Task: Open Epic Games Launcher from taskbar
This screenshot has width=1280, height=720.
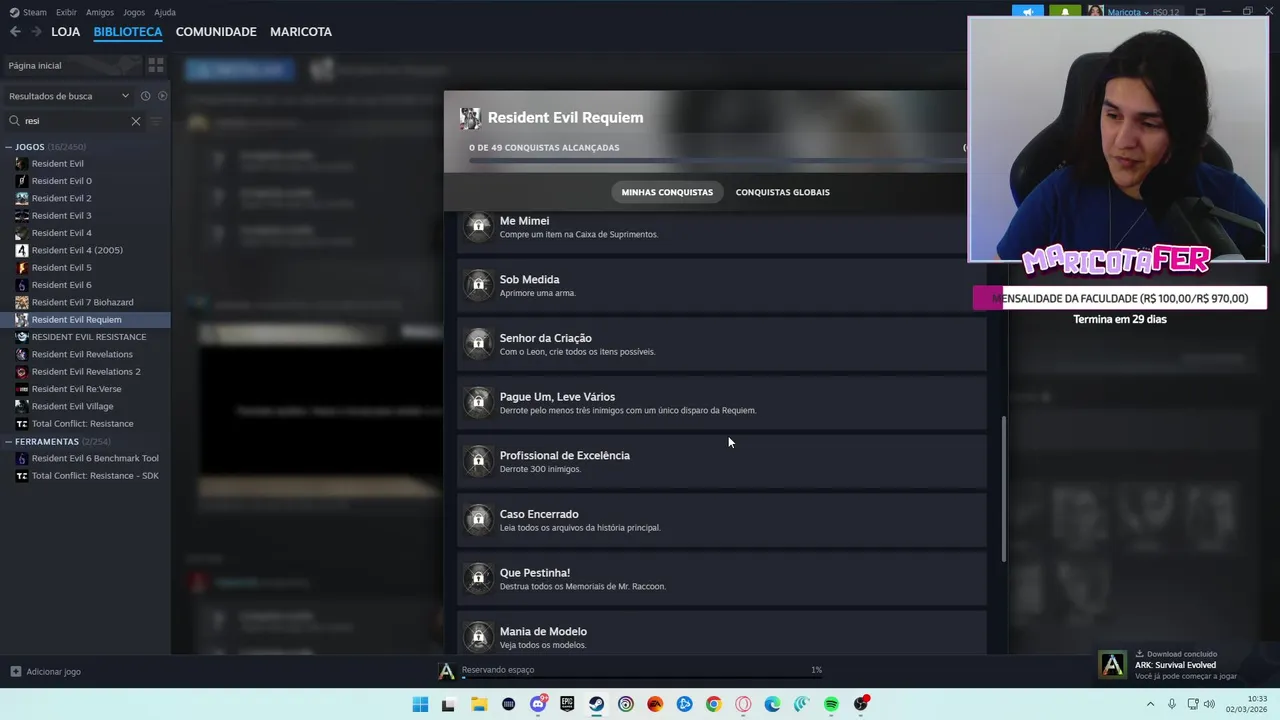Action: click(x=567, y=705)
